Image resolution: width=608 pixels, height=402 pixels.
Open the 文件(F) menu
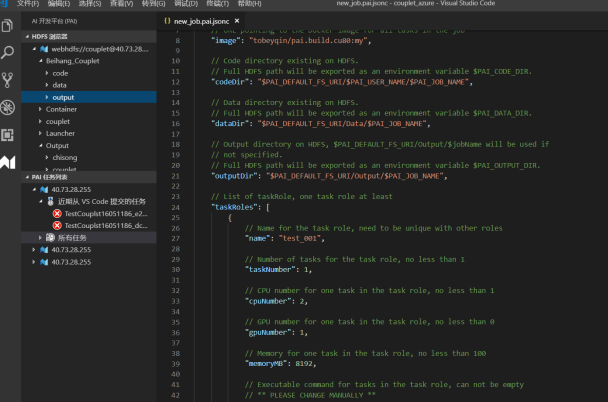click(x=28, y=3)
